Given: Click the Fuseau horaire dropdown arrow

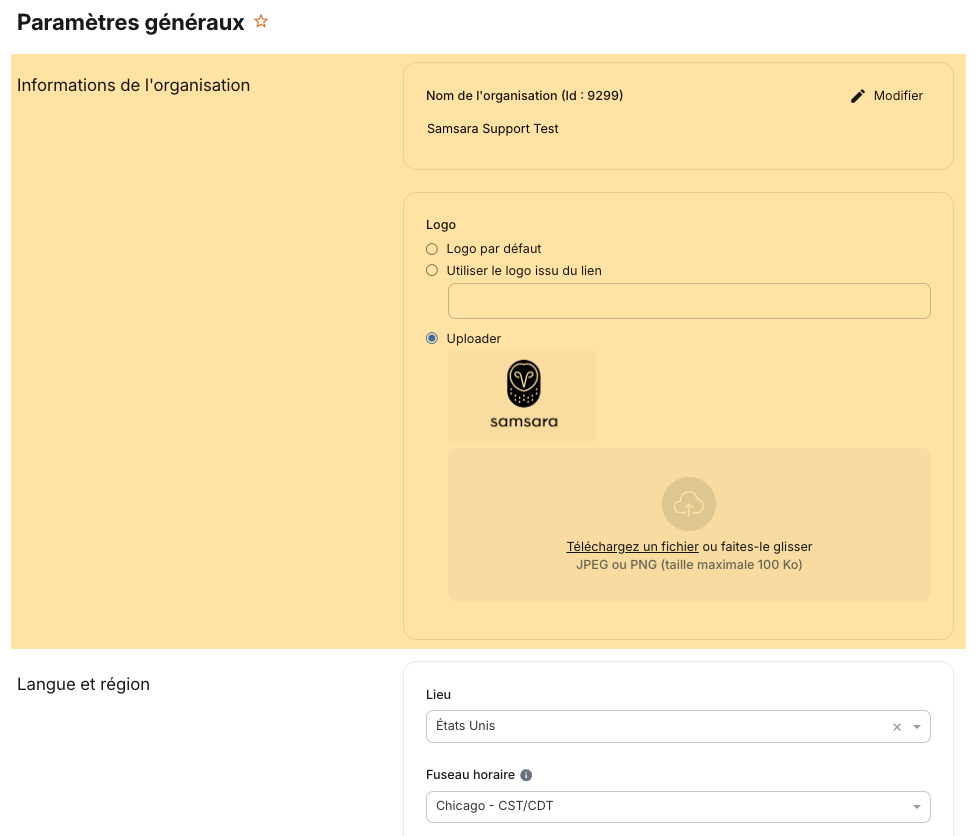Looking at the screenshot, I should (917, 807).
